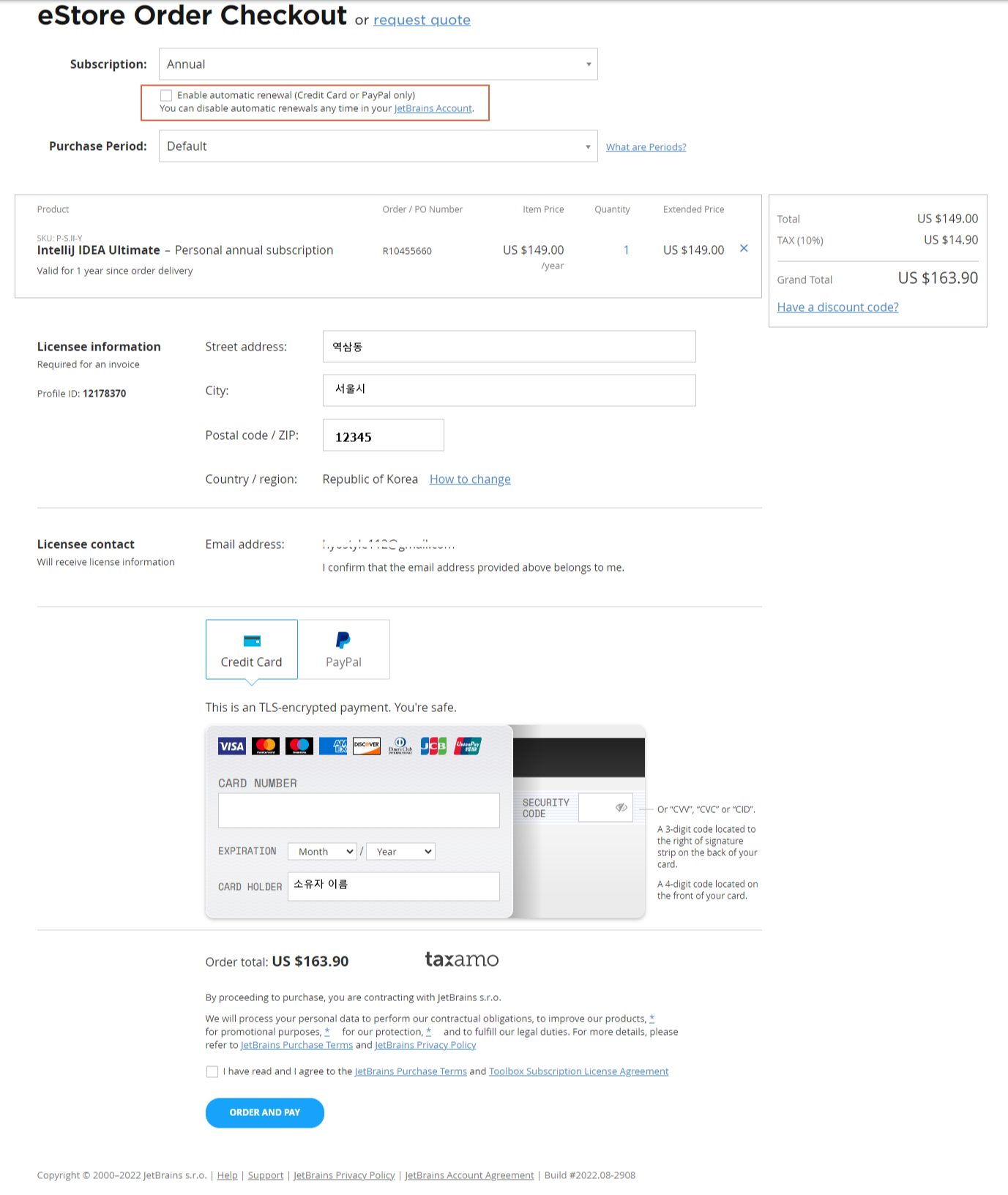This screenshot has width=1008, height=1195.
Task: Open the expiration Month dropdown
Action: coord(322,851)
